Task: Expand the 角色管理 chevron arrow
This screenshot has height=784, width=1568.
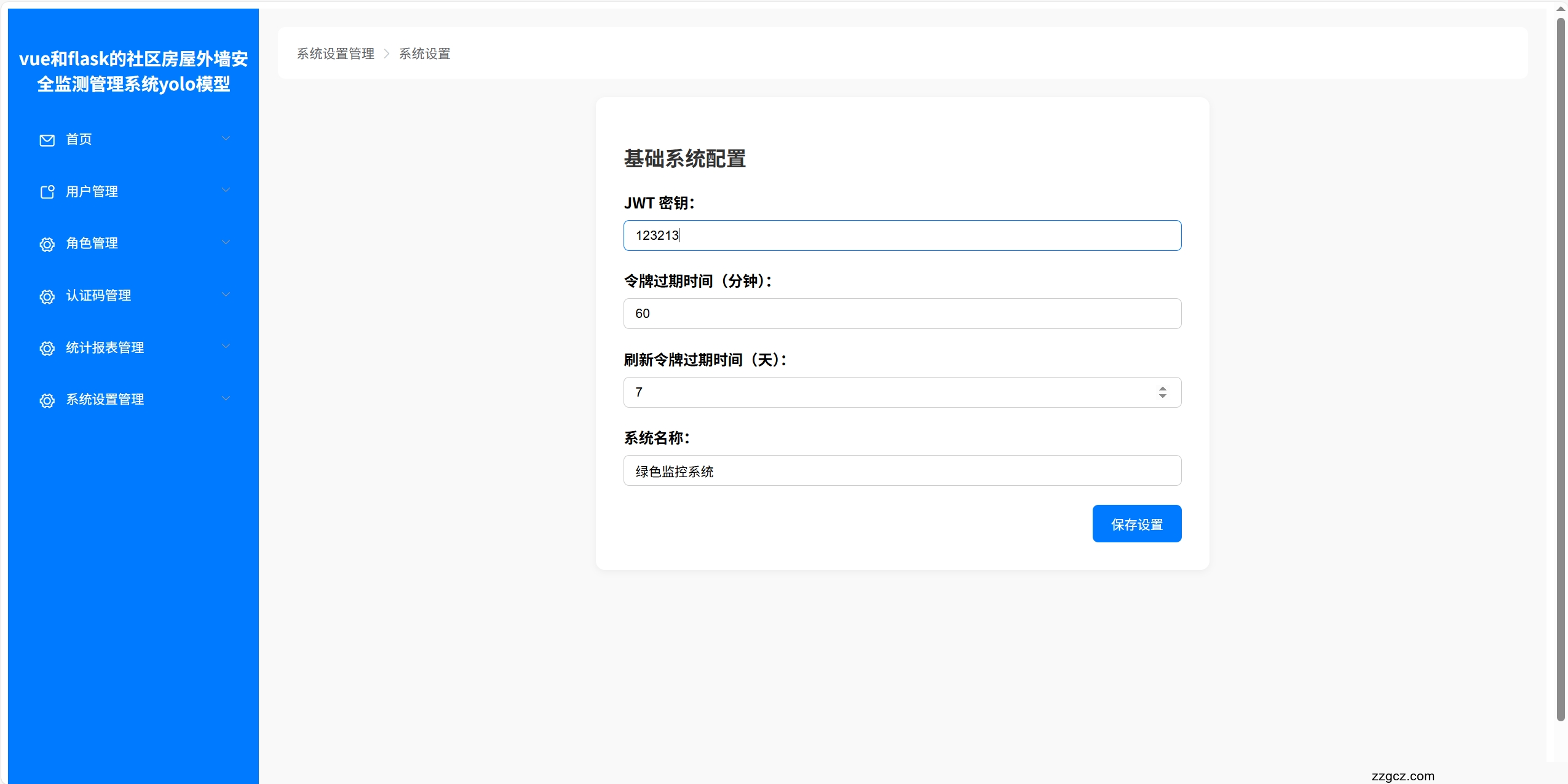Action: (x=226, y=242)
